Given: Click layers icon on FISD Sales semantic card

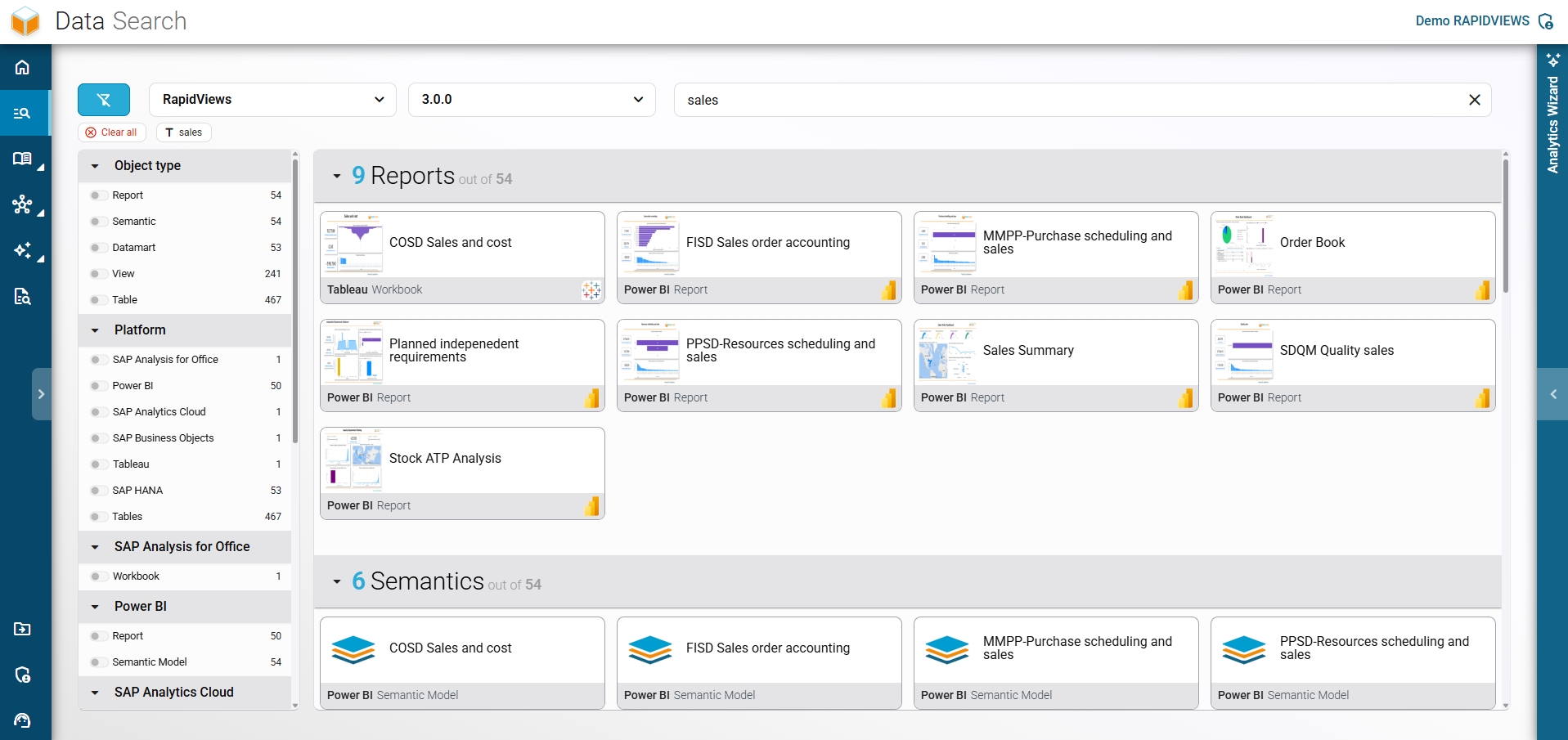Looking at the screenshot, I should pos(650,649).
